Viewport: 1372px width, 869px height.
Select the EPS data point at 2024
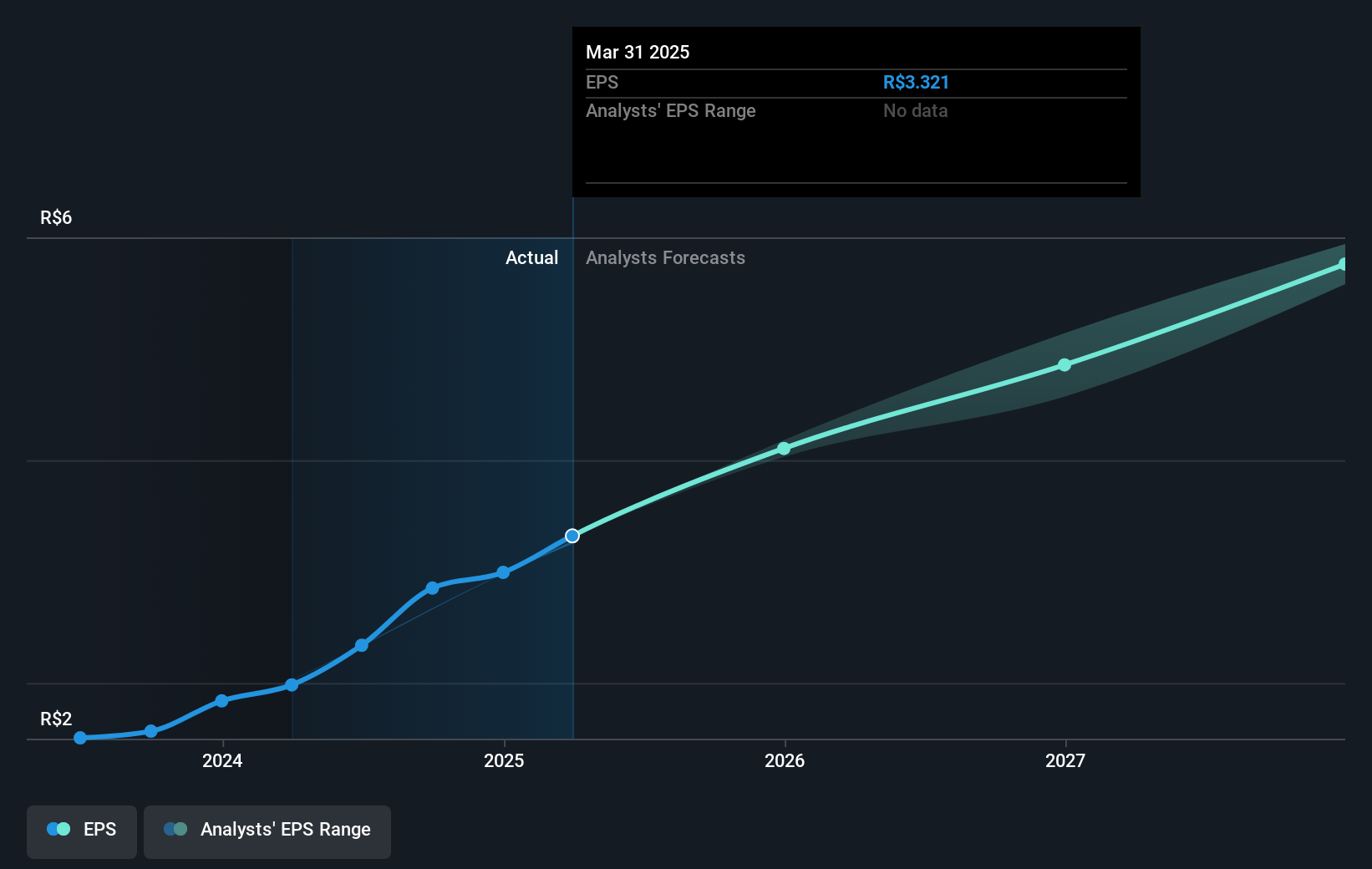tap(221, 701)
